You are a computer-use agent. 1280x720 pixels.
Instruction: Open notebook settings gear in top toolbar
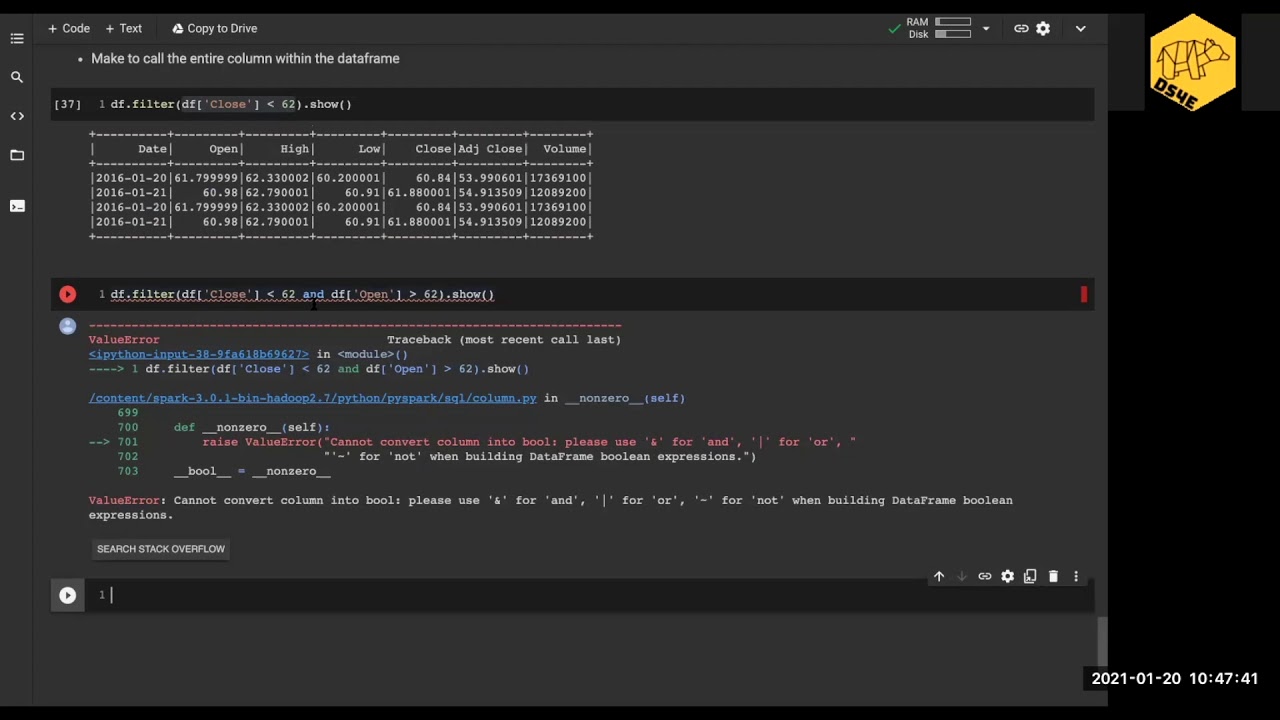1043,28
